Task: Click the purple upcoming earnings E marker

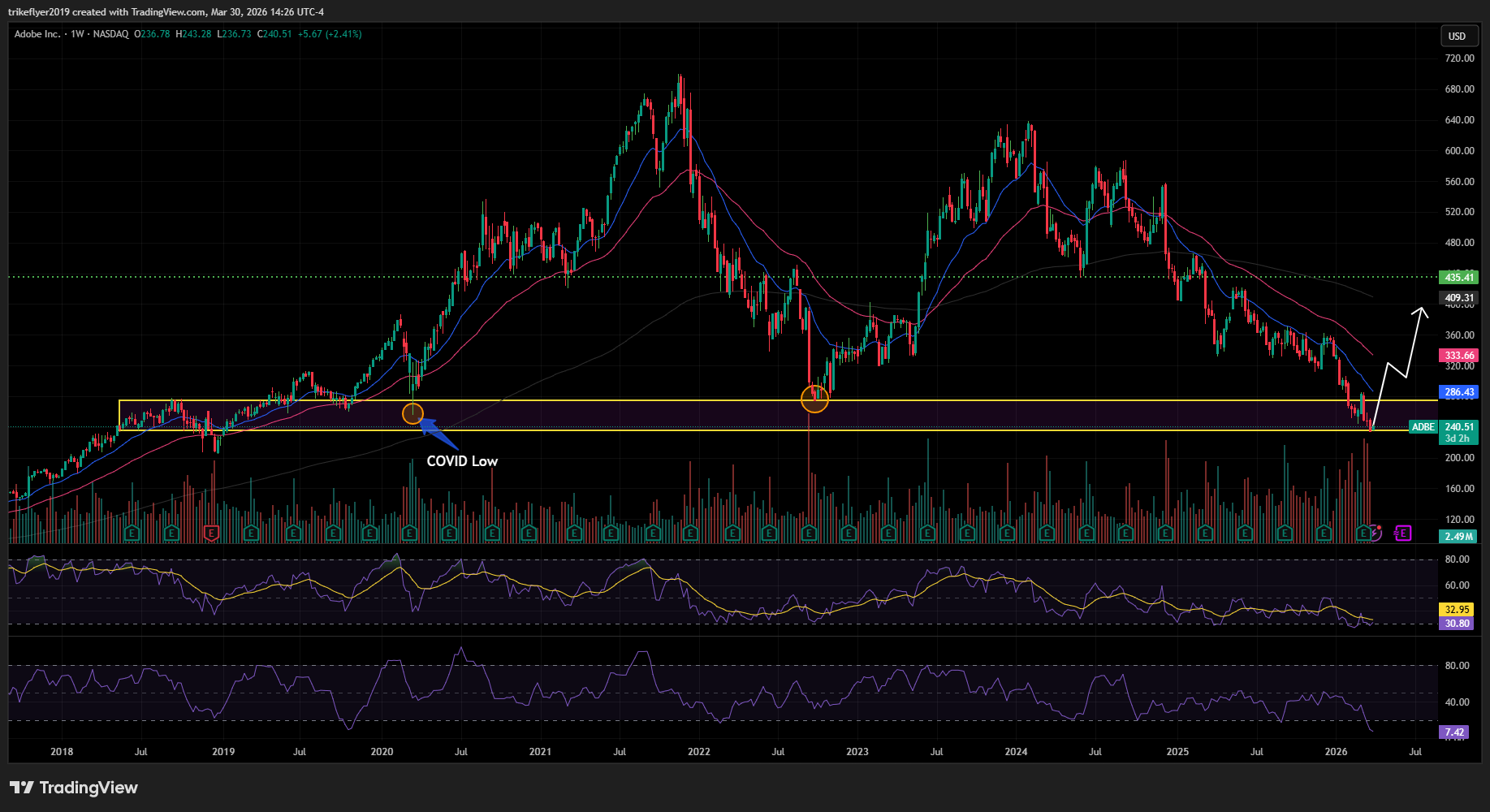Action: click(x=1403, y=533)
